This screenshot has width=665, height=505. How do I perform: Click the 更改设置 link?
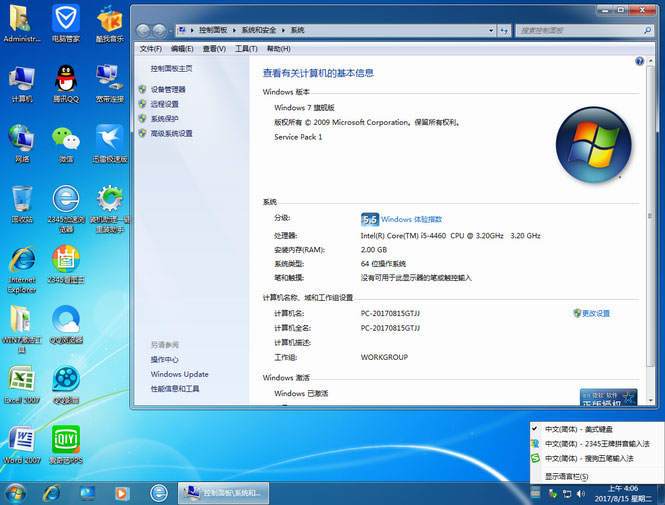click(595, 314)
